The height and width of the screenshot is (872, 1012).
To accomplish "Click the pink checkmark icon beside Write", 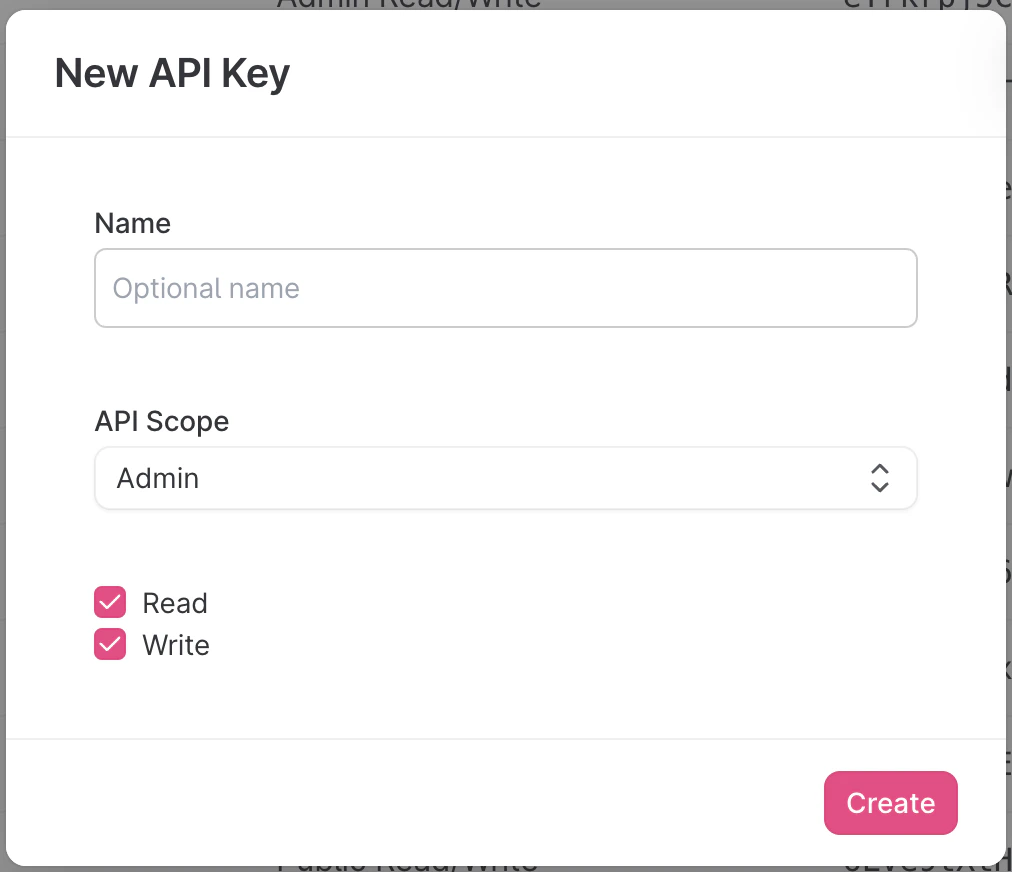I will tap(109, 644).
